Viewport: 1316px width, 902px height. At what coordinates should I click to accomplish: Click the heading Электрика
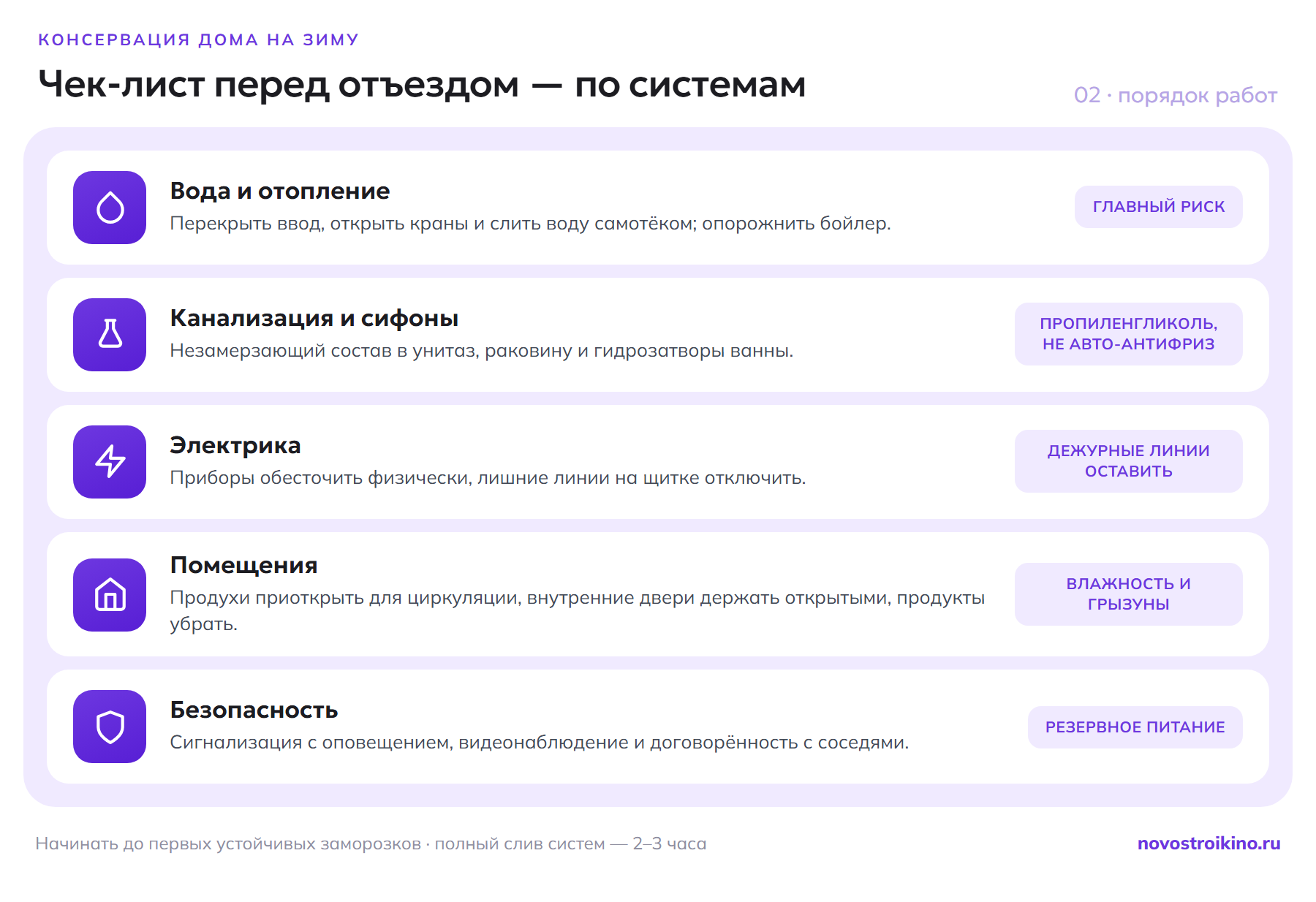235,445
